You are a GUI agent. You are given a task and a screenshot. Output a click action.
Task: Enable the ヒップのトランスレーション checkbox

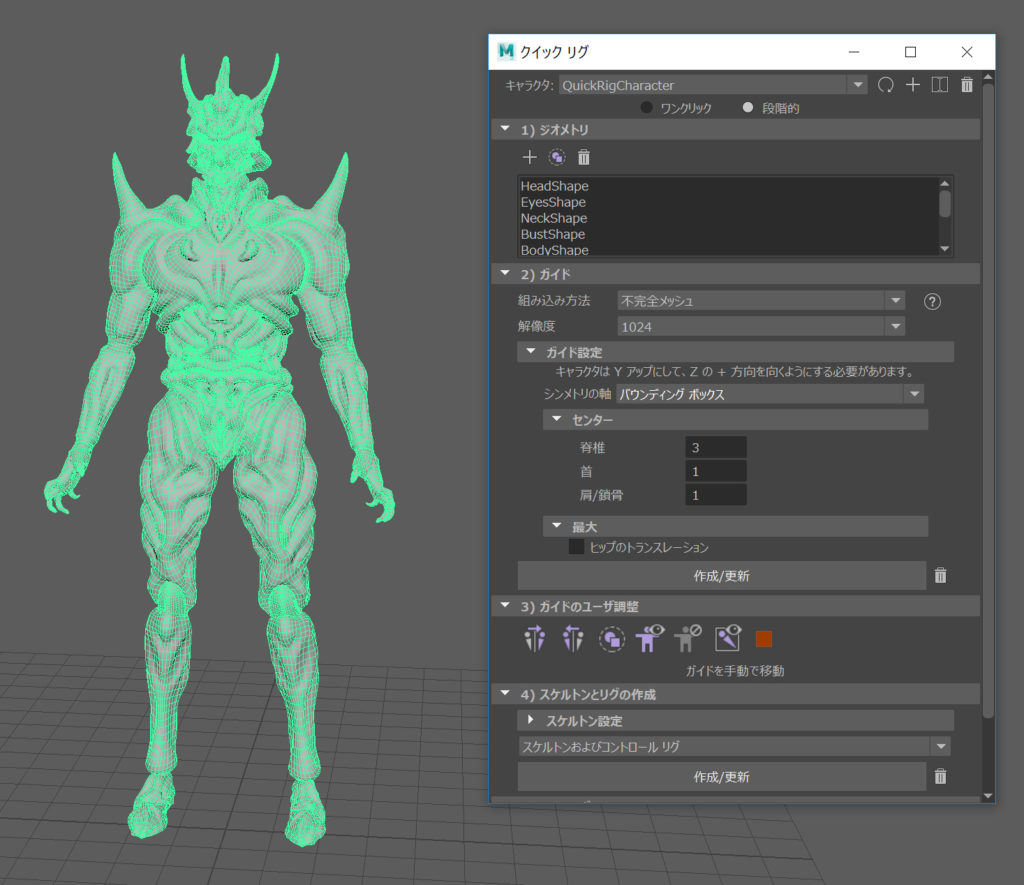click(x=576, y=547)
